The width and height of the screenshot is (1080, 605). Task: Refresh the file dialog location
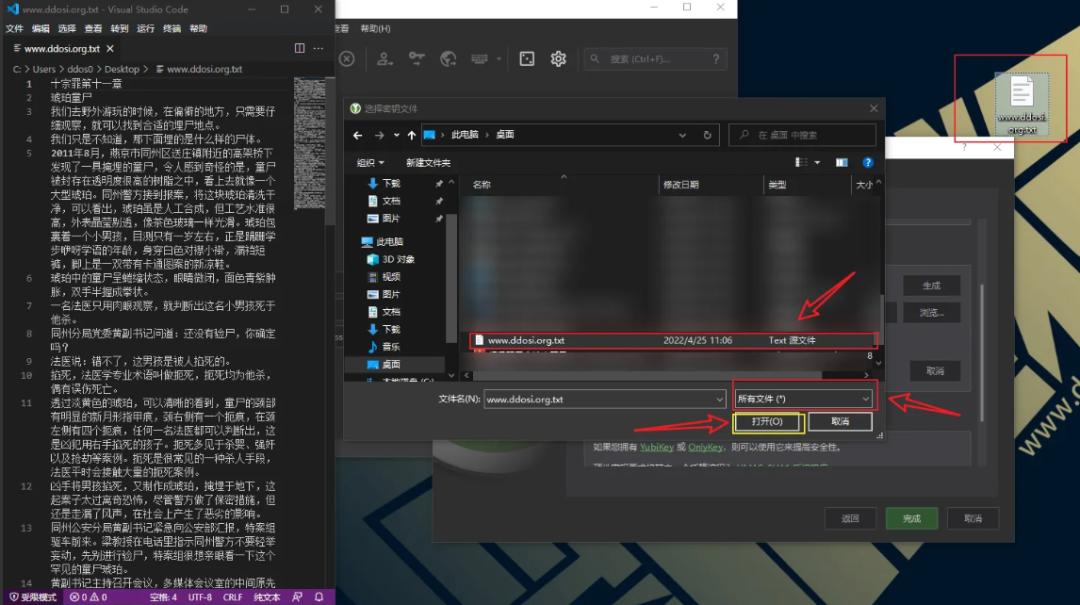tap(707, 135)
